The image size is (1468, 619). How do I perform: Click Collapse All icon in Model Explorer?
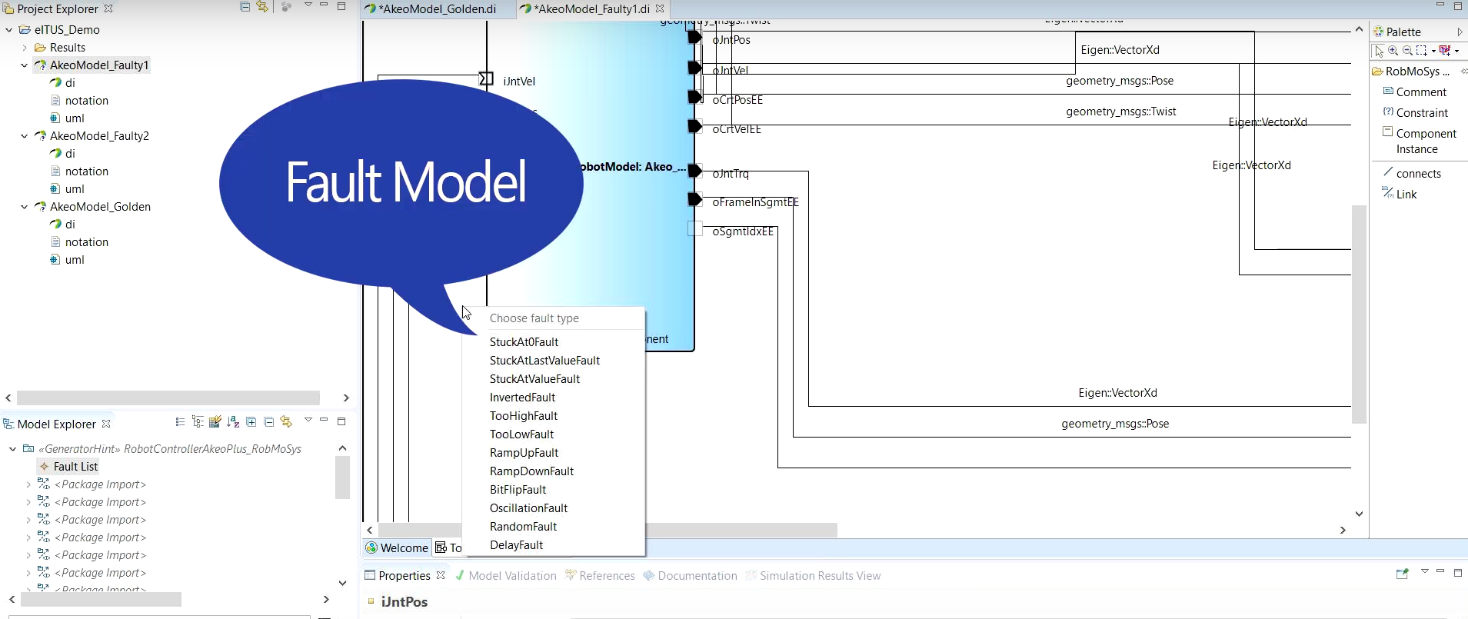pos(268,423)
